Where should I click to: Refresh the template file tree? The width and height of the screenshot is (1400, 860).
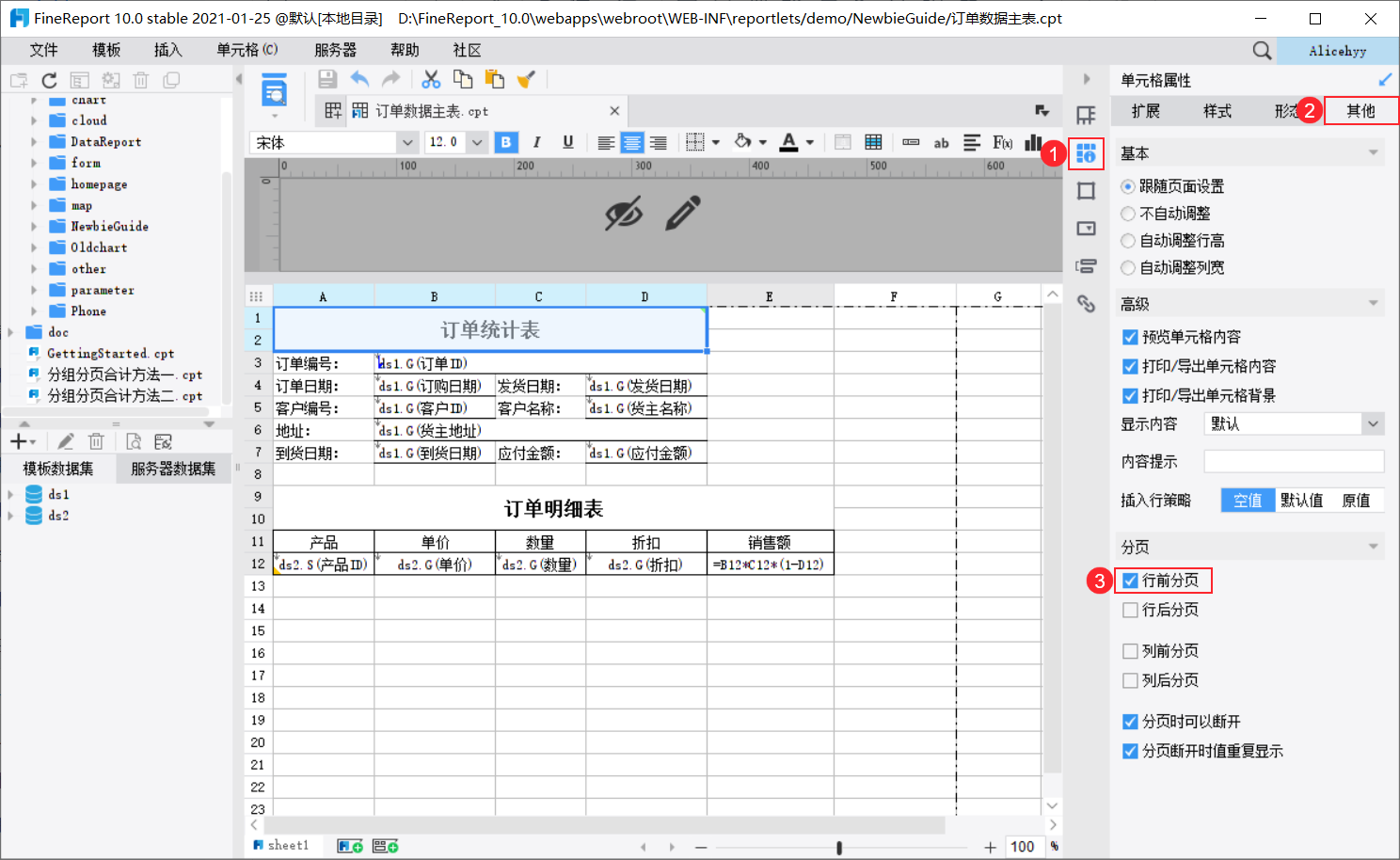[49, 80]
